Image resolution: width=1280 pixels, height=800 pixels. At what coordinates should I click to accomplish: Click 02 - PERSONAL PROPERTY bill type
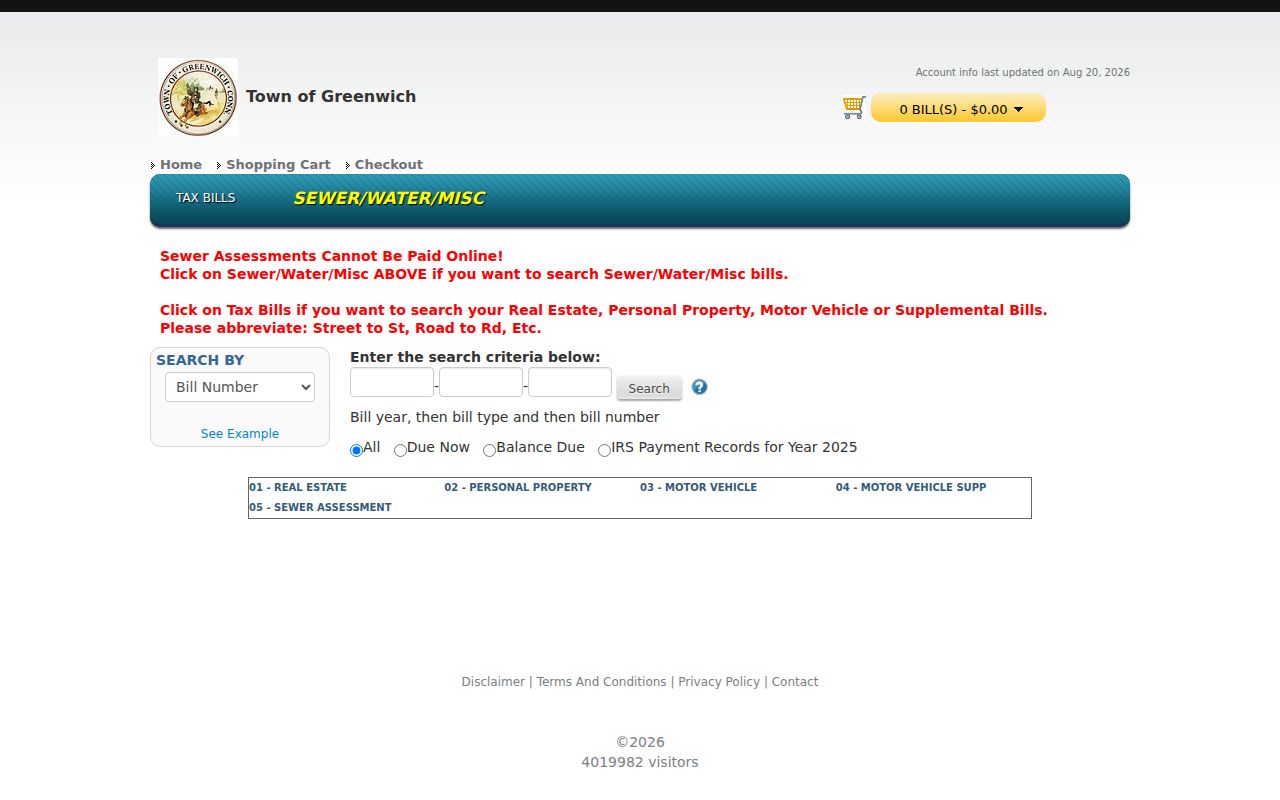(518, 487)
